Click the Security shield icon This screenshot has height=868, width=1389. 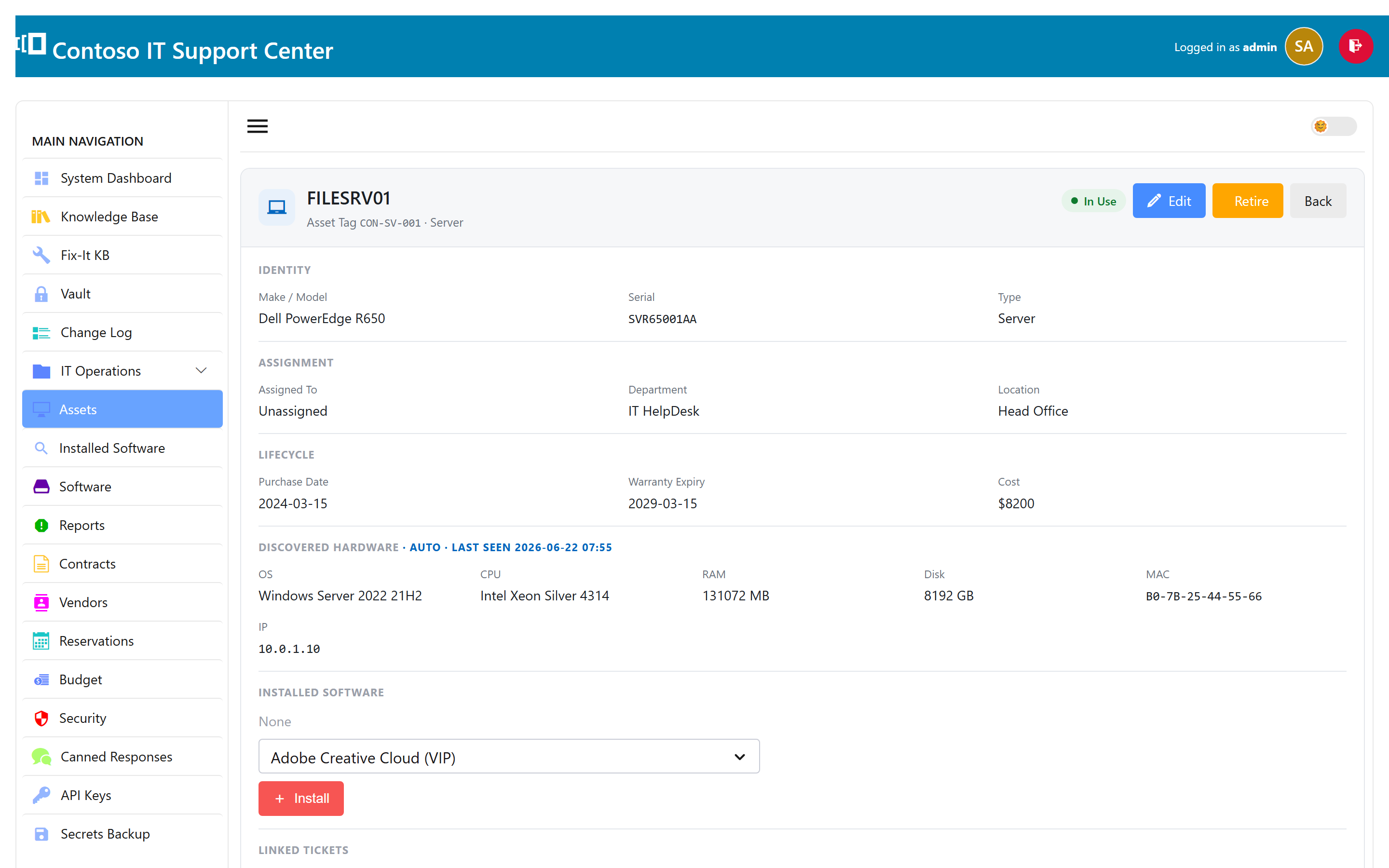41,718
